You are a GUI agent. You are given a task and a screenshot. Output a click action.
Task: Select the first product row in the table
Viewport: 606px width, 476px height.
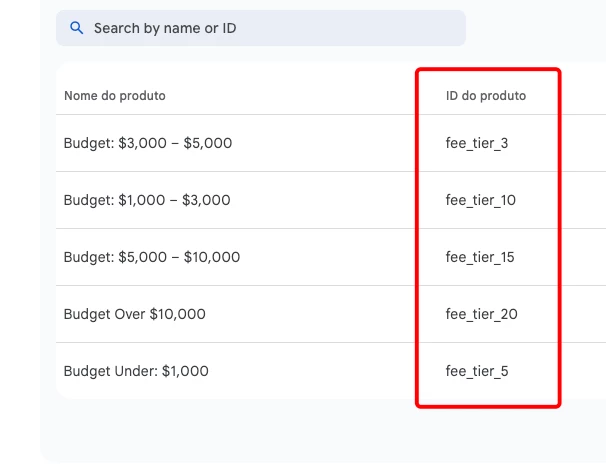[330, 143]
